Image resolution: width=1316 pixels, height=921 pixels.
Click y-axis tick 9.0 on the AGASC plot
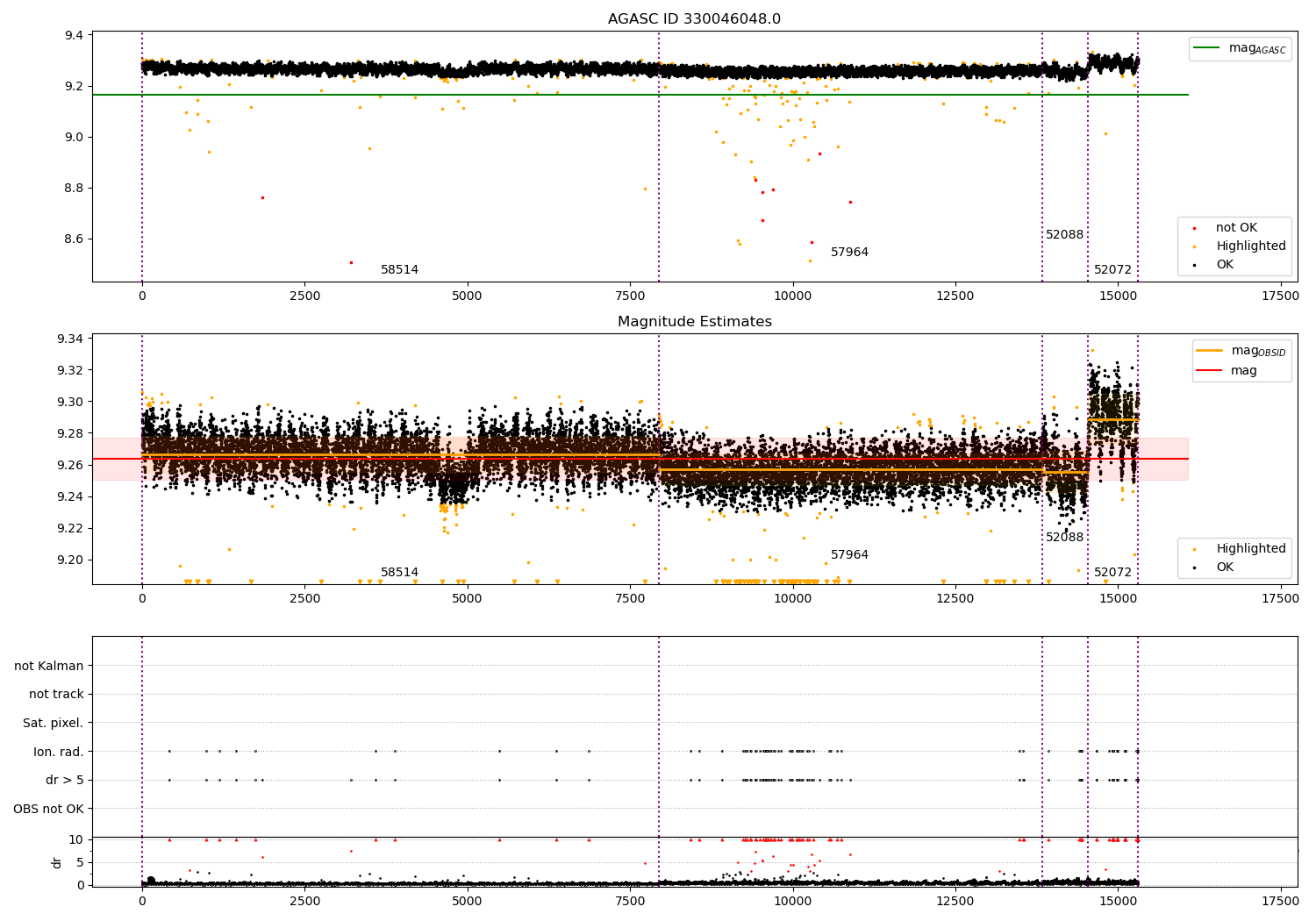[73, 138]
